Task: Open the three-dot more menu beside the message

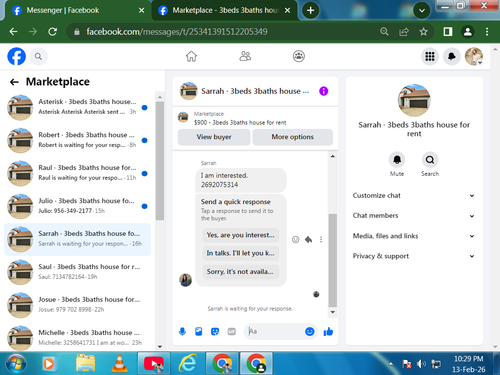Action: 321,239
